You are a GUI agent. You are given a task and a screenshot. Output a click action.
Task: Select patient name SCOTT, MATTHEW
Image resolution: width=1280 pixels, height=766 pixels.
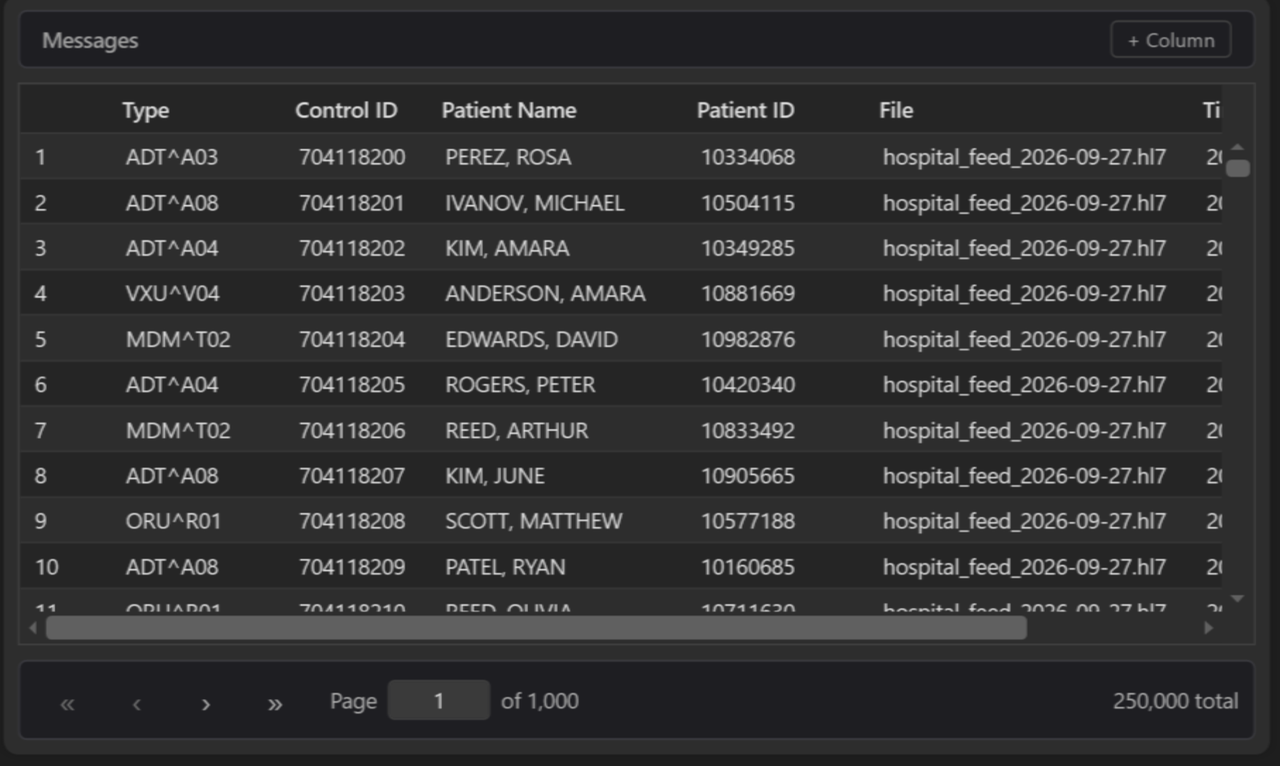pyautogui.click(x=534, y=521)
